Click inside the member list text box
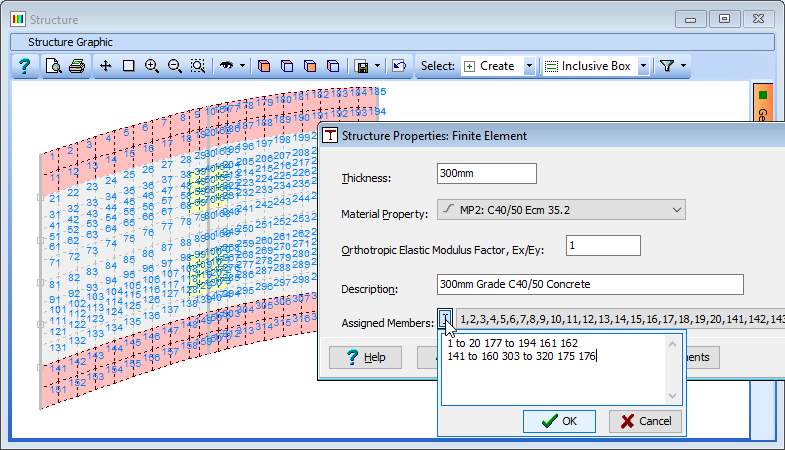The width and height of the screenshot is (785, 450). click(x=553, y=370)
